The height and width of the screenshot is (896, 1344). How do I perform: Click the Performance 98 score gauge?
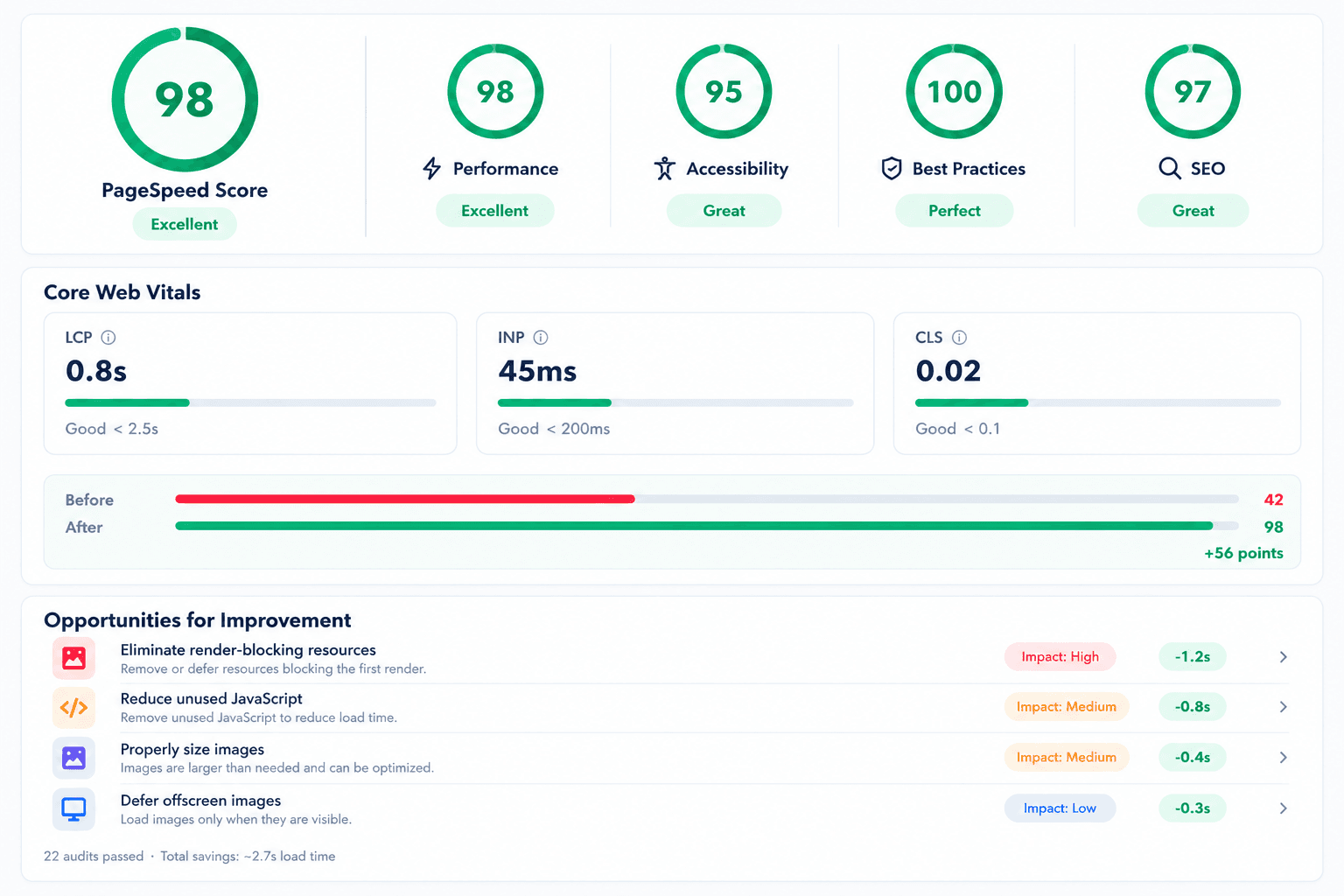[495, 91]
